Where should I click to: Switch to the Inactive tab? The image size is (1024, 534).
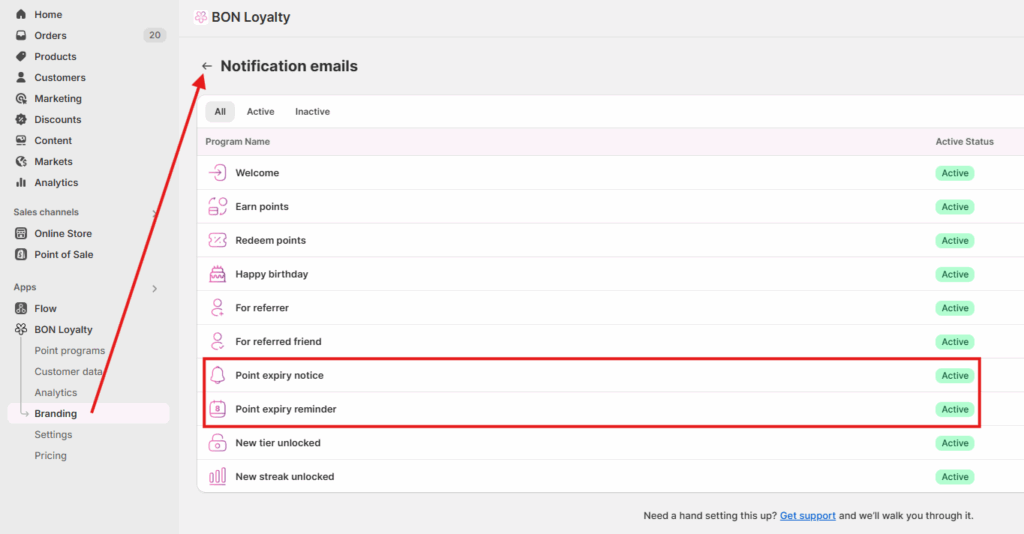[x=312, y=112]
